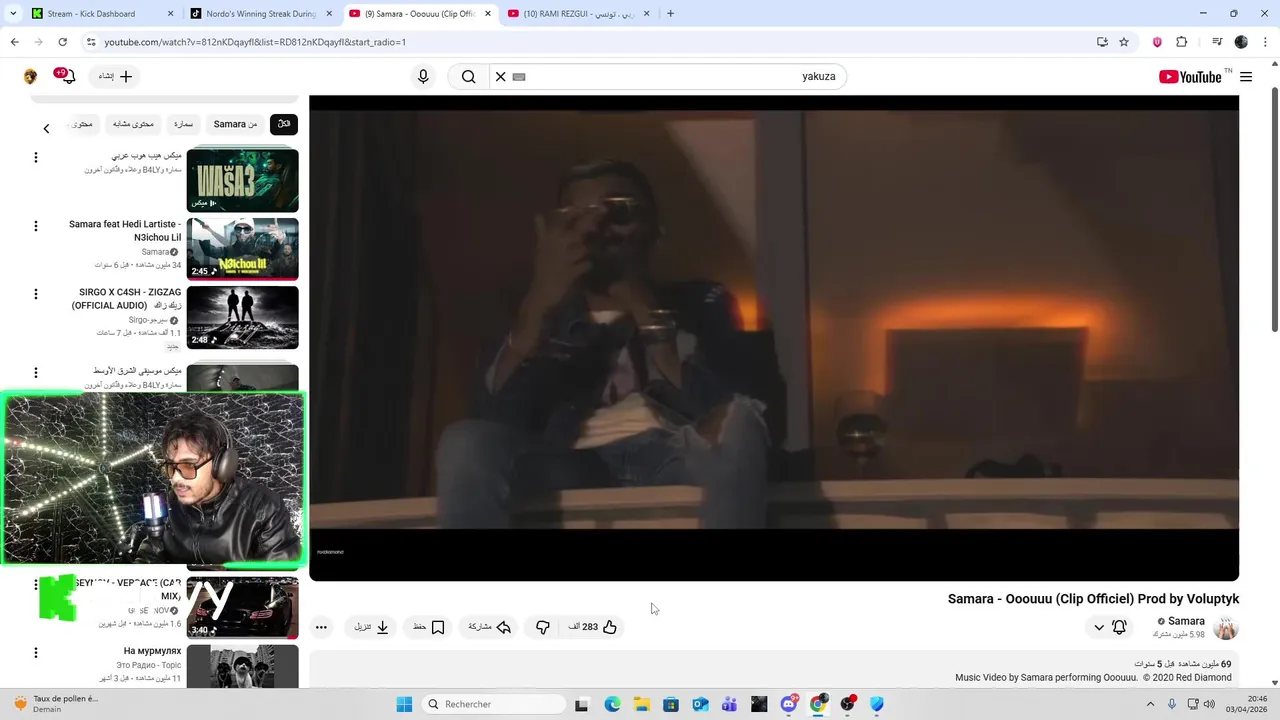The width and height of the screenshot is (1280, 720).
Task: Select the 'من Samara' filter chip
Action: coord(235,124)
